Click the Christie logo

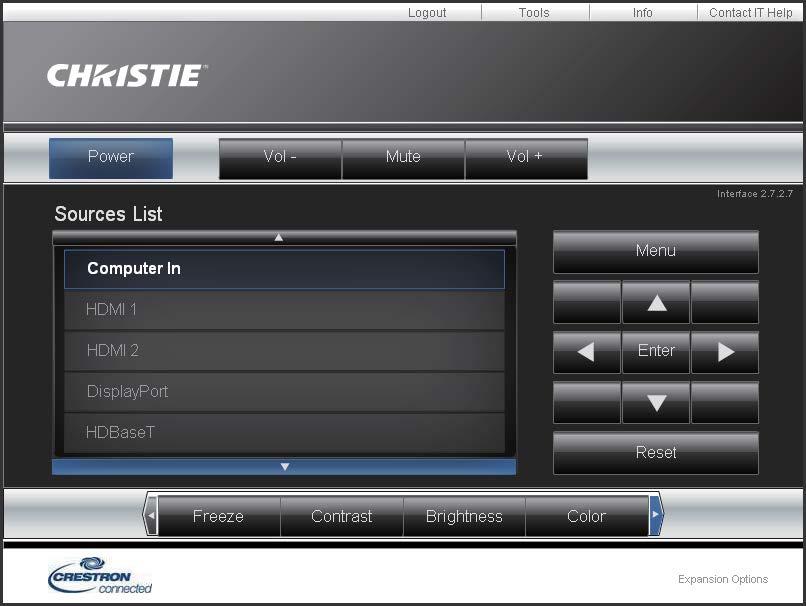pyautogui.click(x=127, y=75)
